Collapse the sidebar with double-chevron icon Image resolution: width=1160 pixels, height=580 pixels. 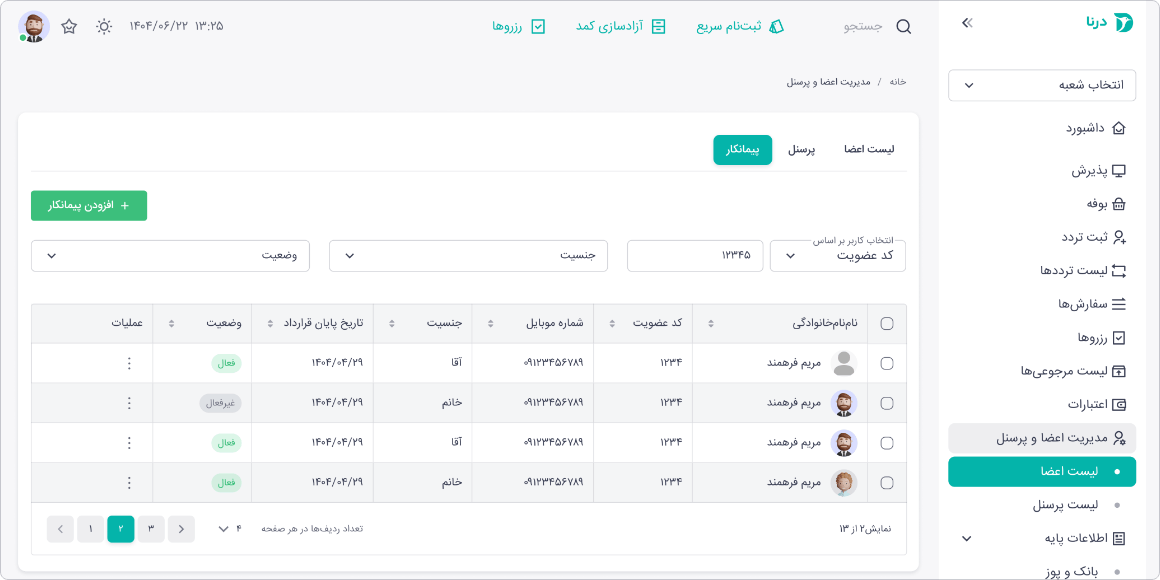point(967,23)
